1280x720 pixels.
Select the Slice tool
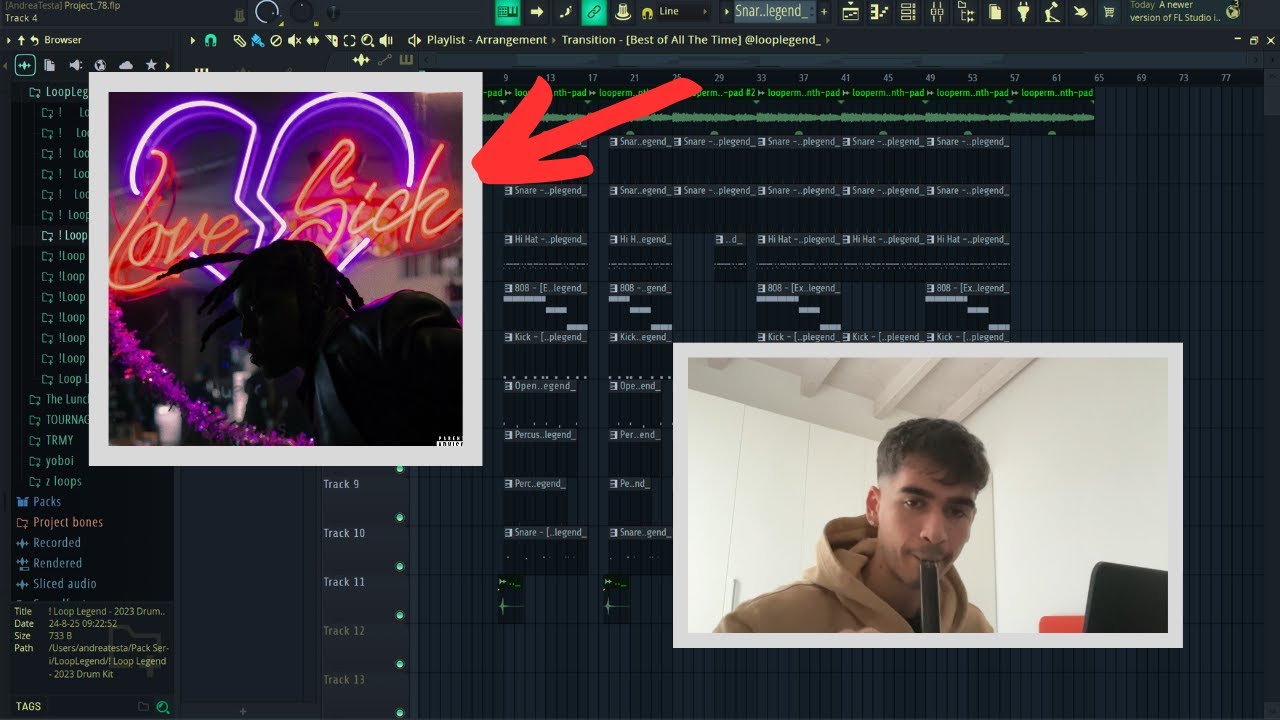click(x=331, y=40)
